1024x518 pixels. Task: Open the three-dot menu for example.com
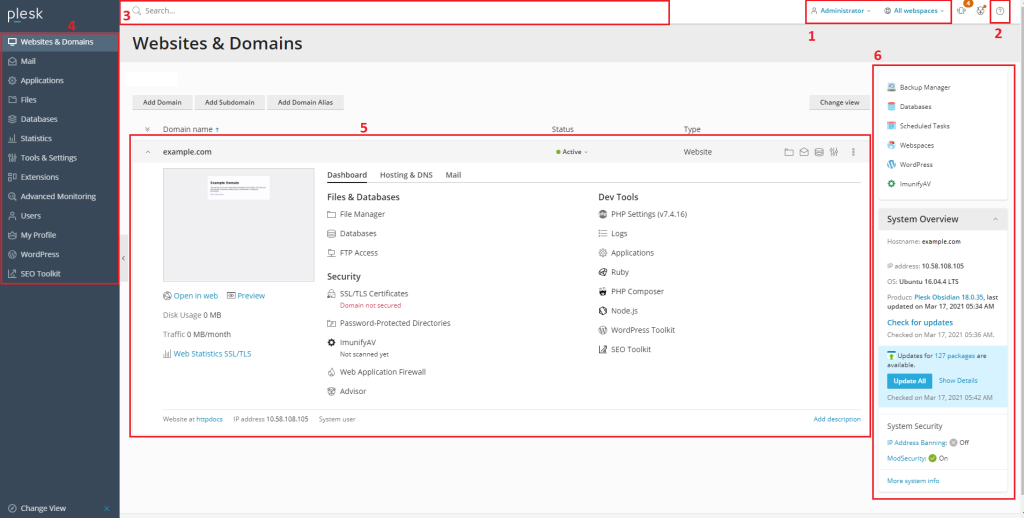coord(853,152)
